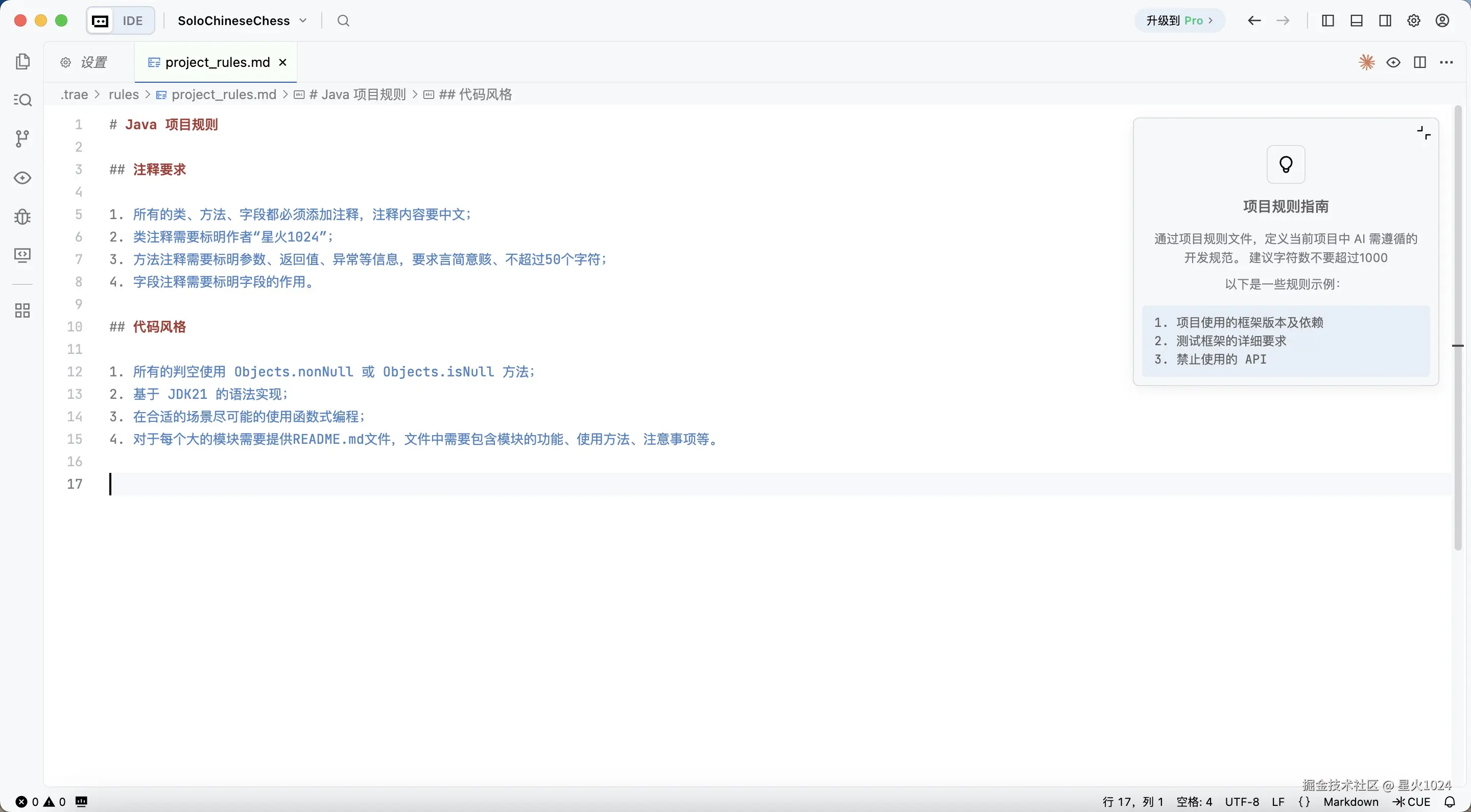This screenshot has height=812, width=1471.
Task: Switch to the 设置 tab
Action: pos(86,62)
